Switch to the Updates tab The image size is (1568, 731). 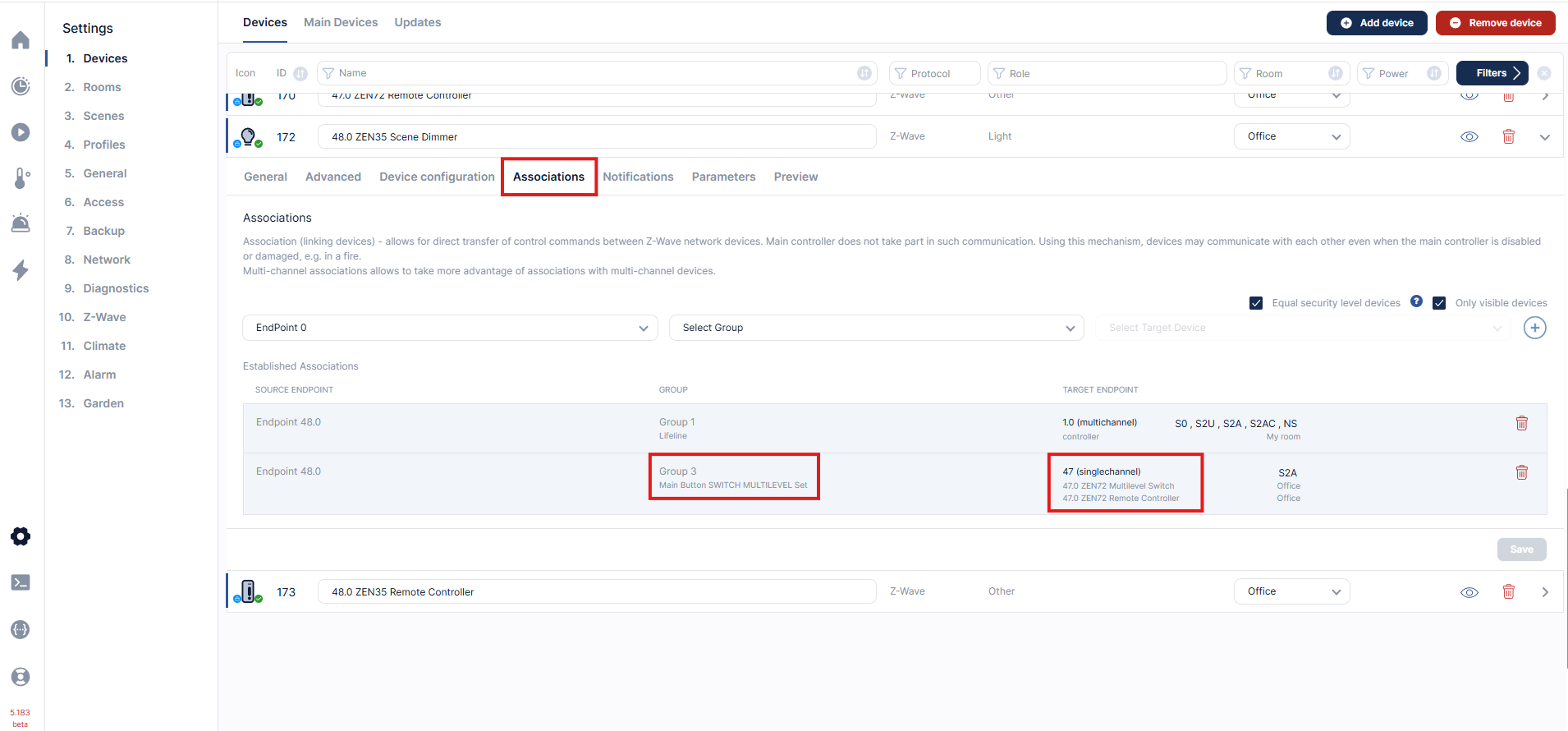pos(418,22)
